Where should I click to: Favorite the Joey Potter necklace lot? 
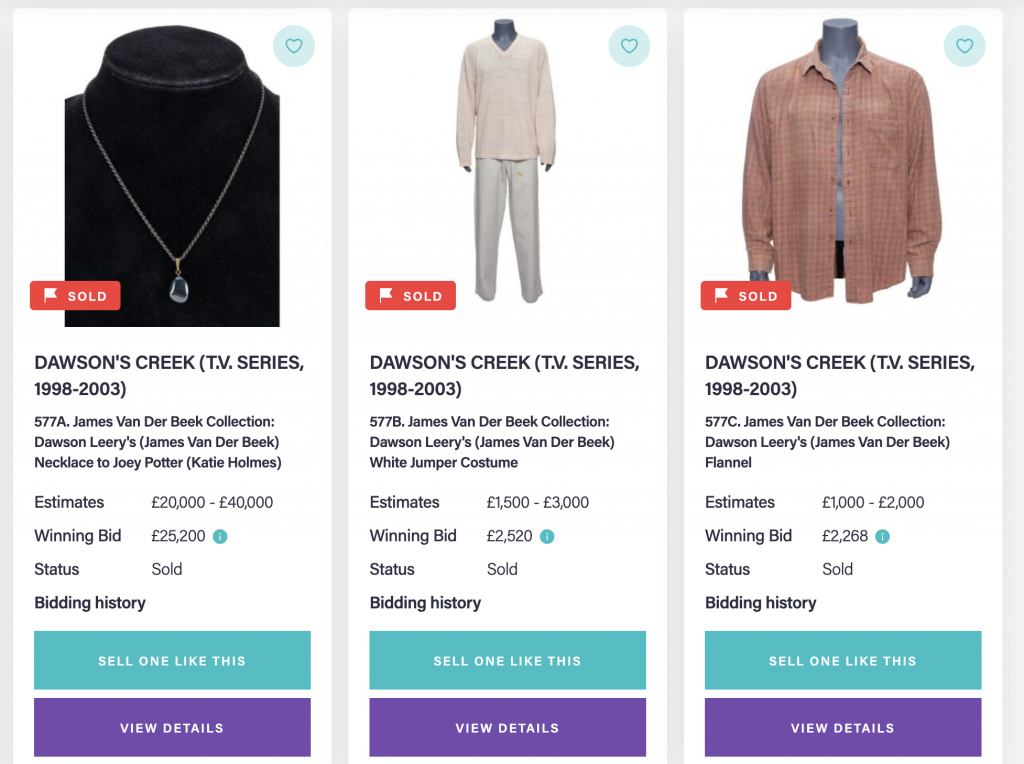[293, 46]
